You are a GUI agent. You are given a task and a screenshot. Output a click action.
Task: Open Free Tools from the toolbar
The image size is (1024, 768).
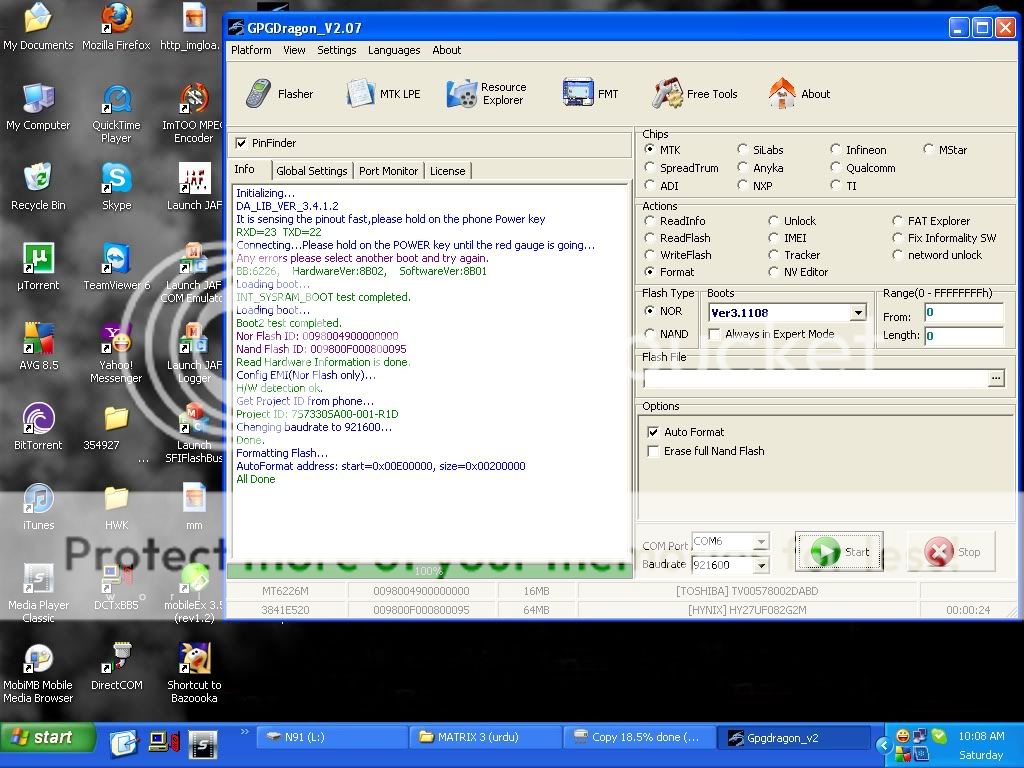click(x=695, y=94)
